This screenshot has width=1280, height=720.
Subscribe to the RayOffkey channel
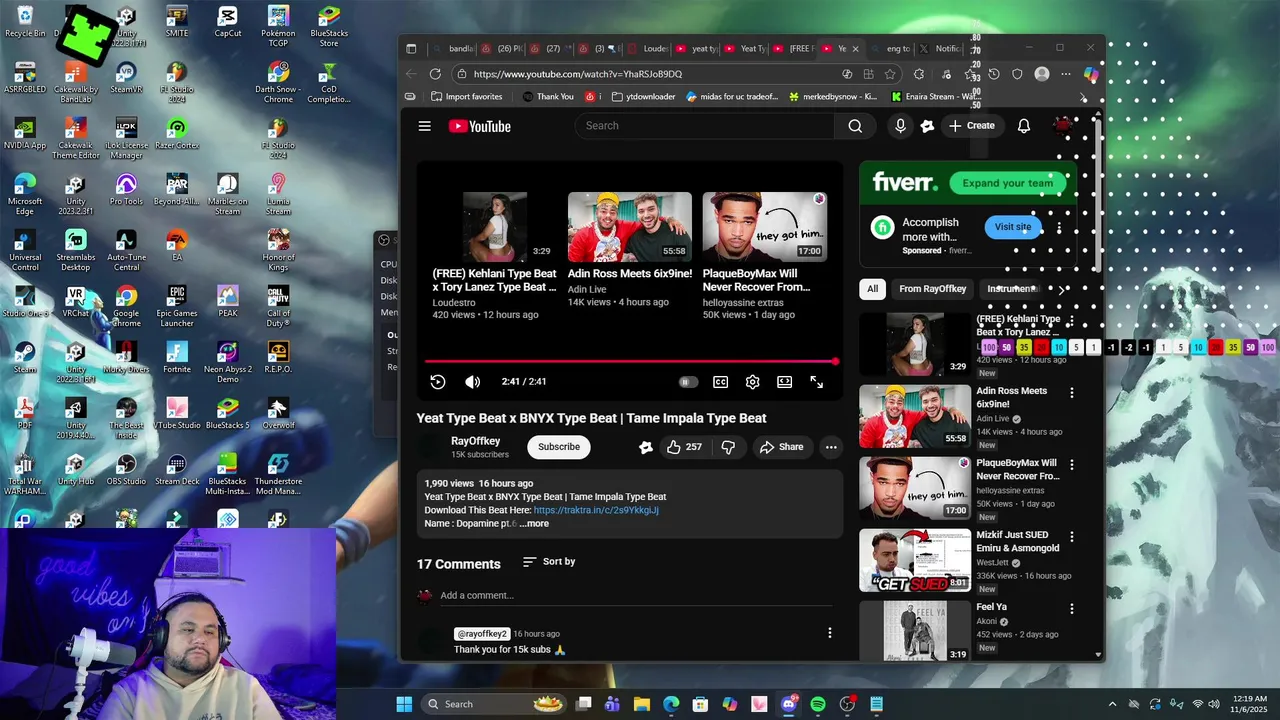(x=559, y=447)
